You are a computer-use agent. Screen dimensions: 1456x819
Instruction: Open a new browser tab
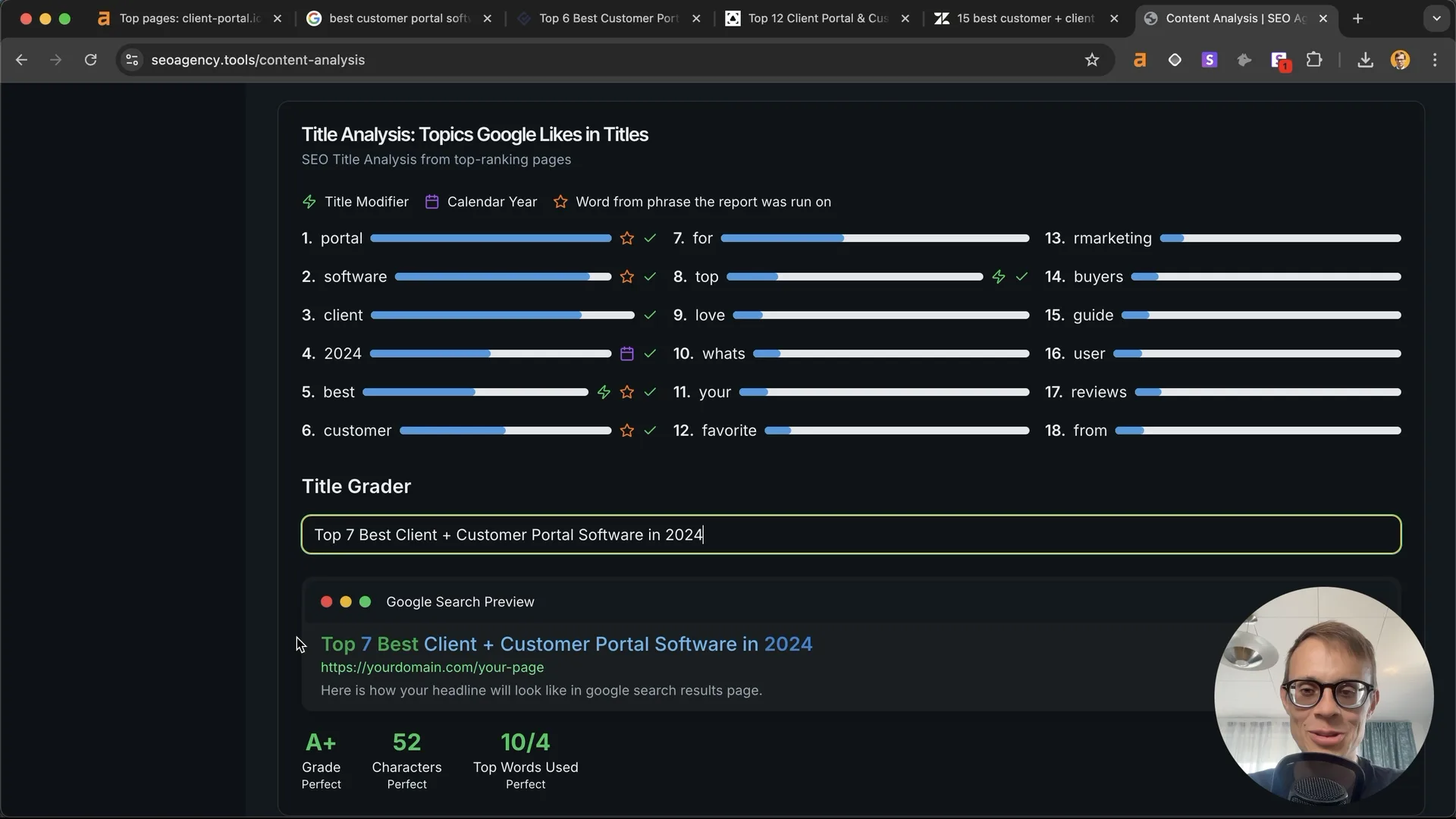pos(1357,18)
